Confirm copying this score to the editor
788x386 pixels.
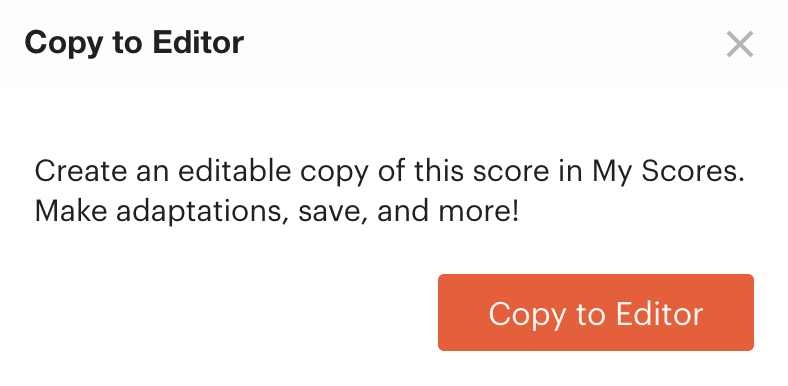coord(596,312)
